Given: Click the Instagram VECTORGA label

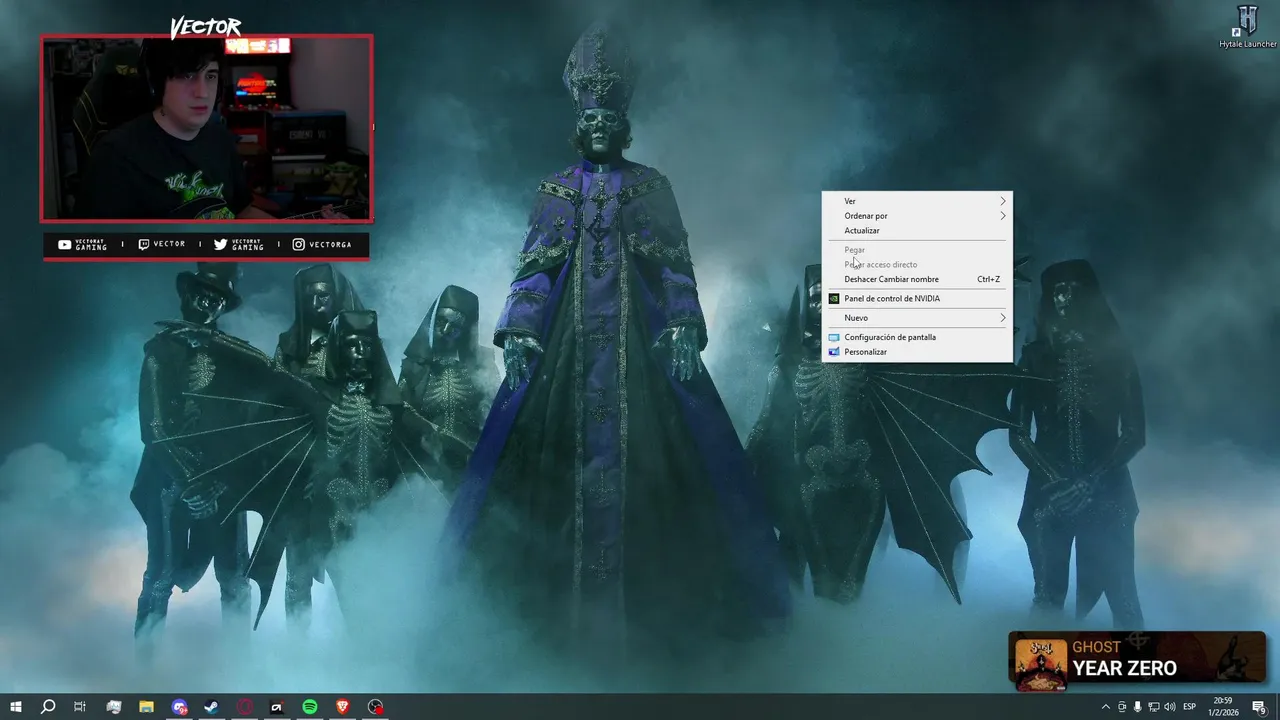Looking at the screenshot, I should coord(321,244).
